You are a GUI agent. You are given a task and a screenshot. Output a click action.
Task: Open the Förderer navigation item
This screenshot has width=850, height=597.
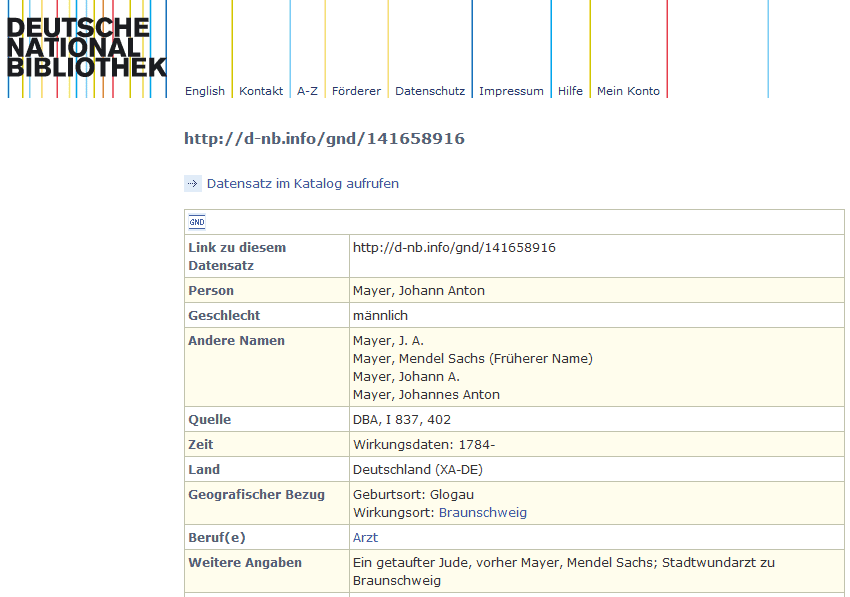point(356,91)
